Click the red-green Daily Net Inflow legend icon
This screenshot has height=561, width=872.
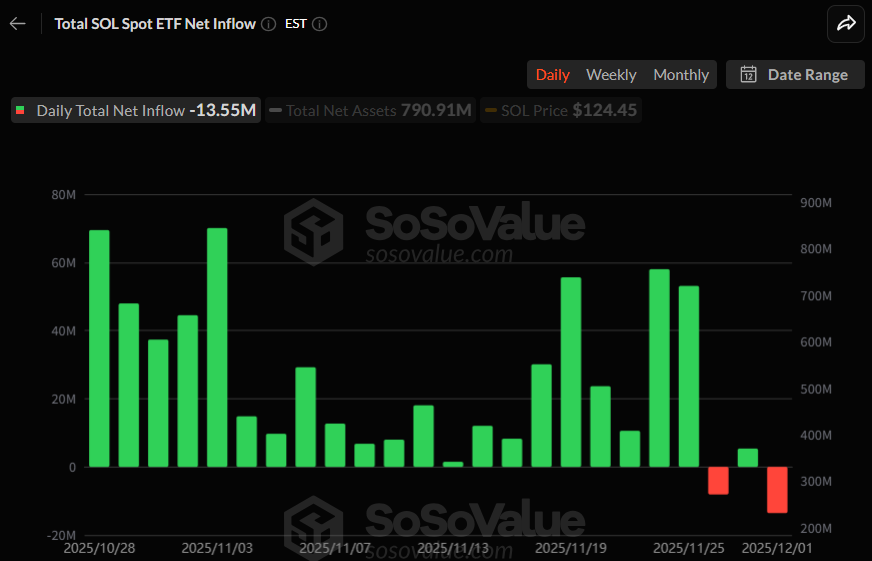pos(21,110)
